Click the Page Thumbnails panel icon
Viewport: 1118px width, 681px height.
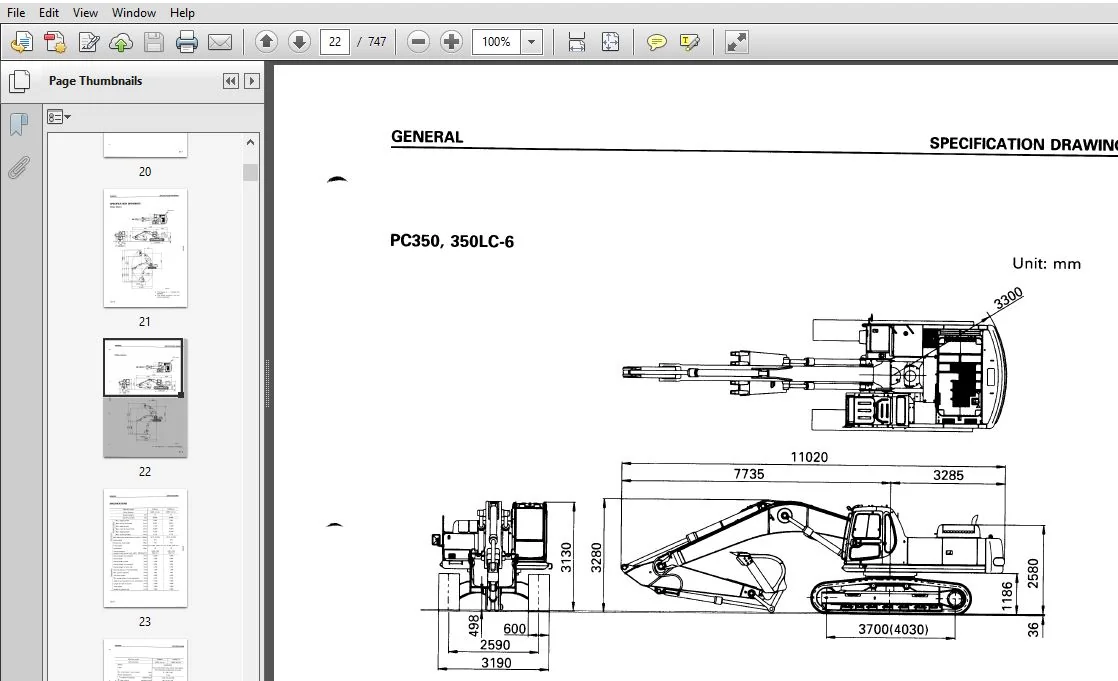(19, 81)
